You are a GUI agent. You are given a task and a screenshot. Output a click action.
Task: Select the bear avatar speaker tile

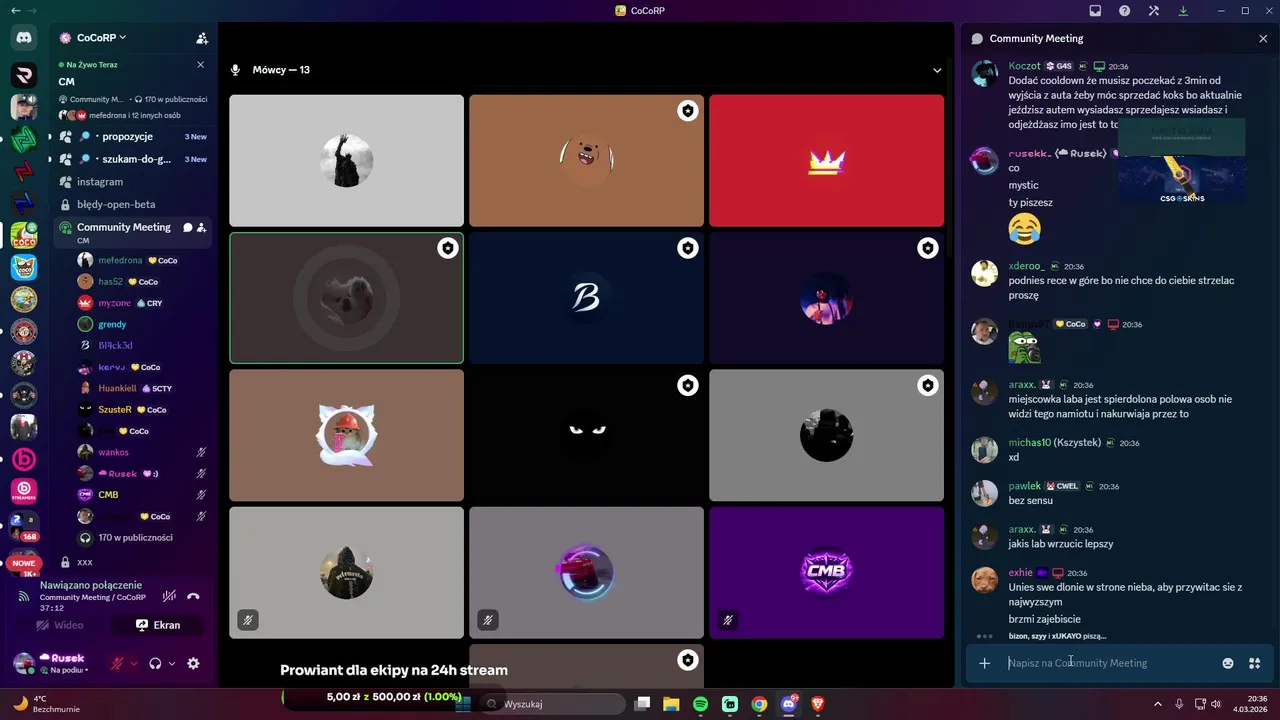tap(586, 161)
